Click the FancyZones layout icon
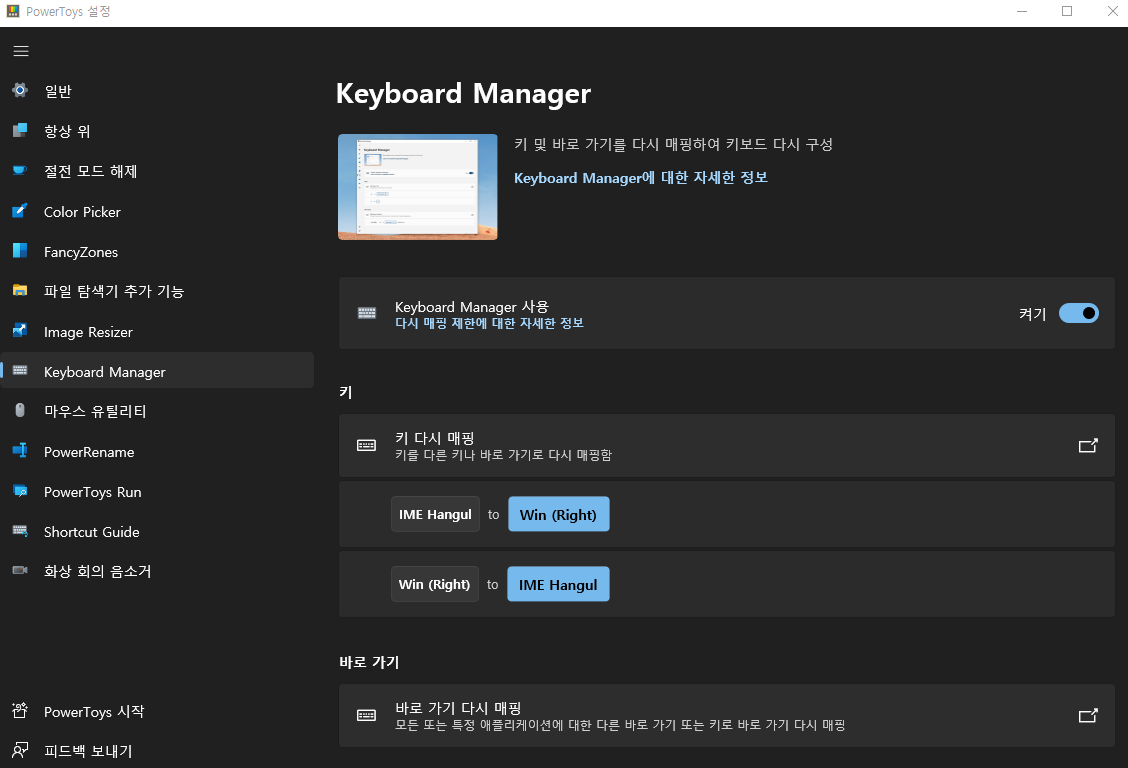 [x=20, y=251]
